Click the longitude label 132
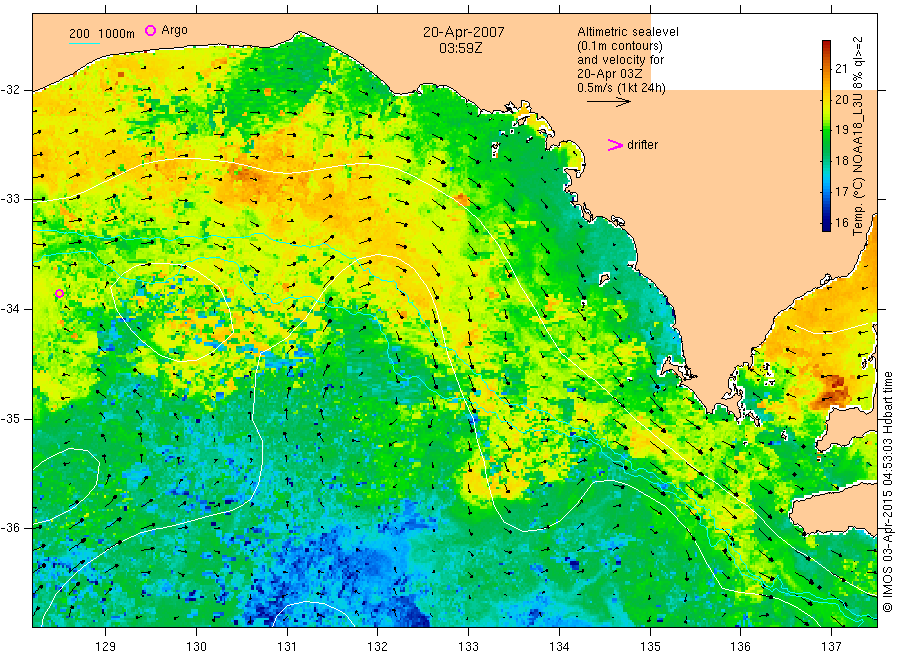900x660 pixels. [378, 647]
